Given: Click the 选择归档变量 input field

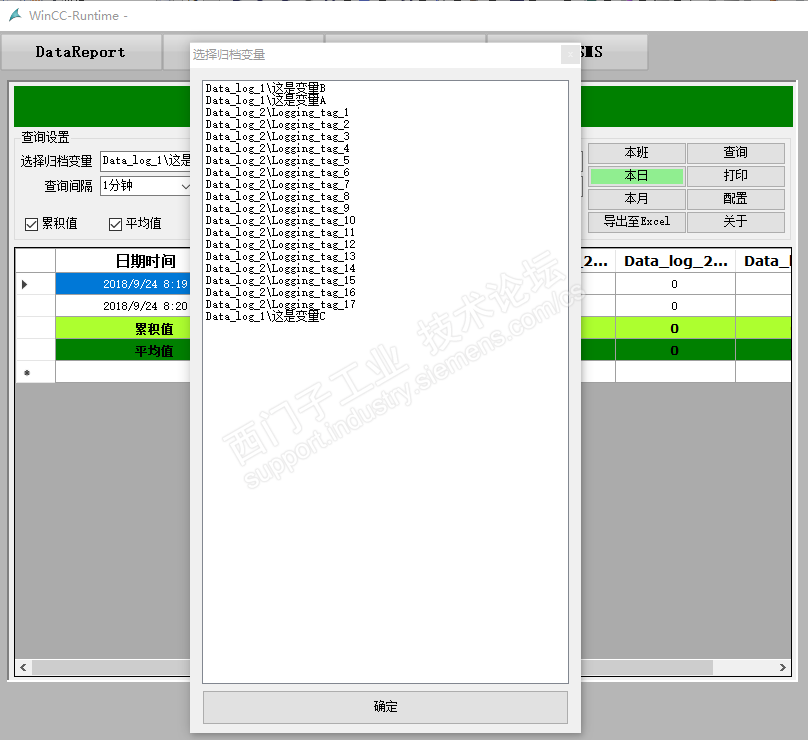Looking at the screenshot, I should pos(145,161).
